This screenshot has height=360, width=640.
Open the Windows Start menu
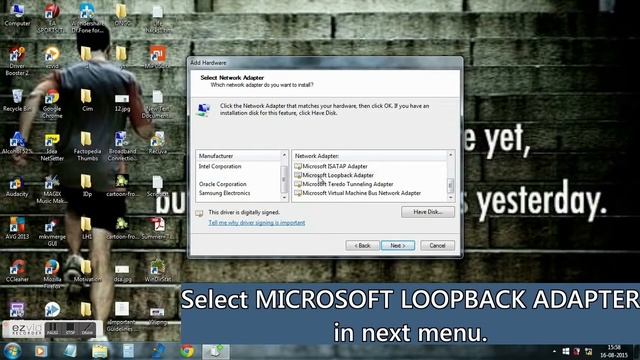click(12, 351)
